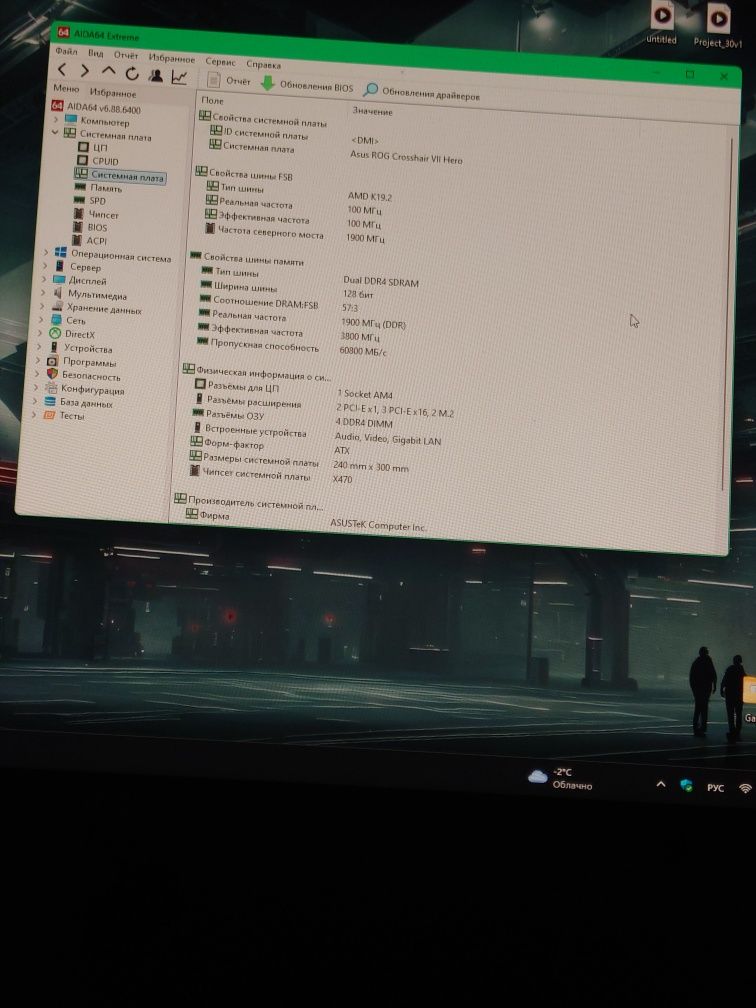Open the untitled desktop media file icon
The image size is (756, 1008).
pyautogui.click(x=662, y=23)
